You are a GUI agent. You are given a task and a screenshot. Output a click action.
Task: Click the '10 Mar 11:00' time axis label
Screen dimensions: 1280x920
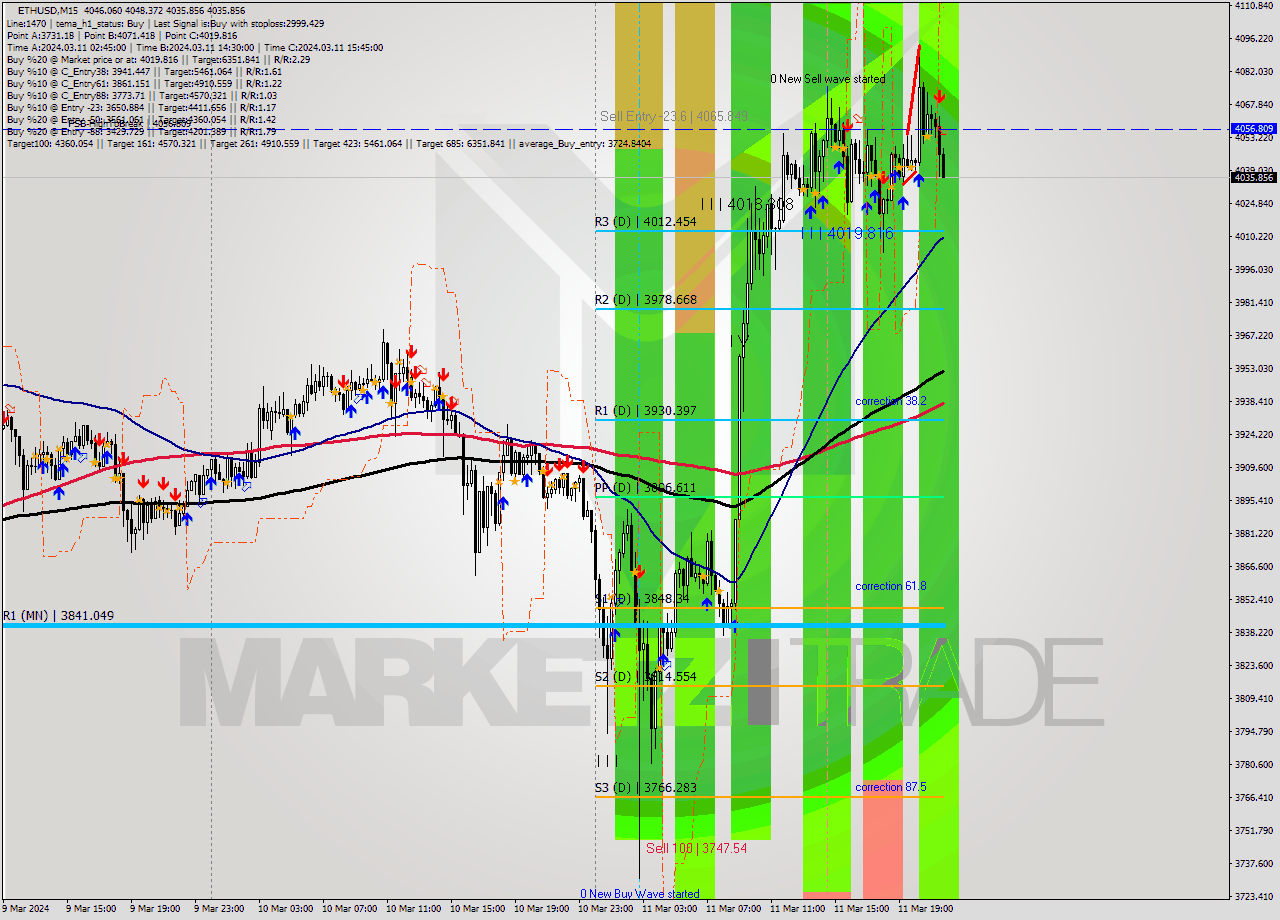pyautogui.click(x=414, y=909)
